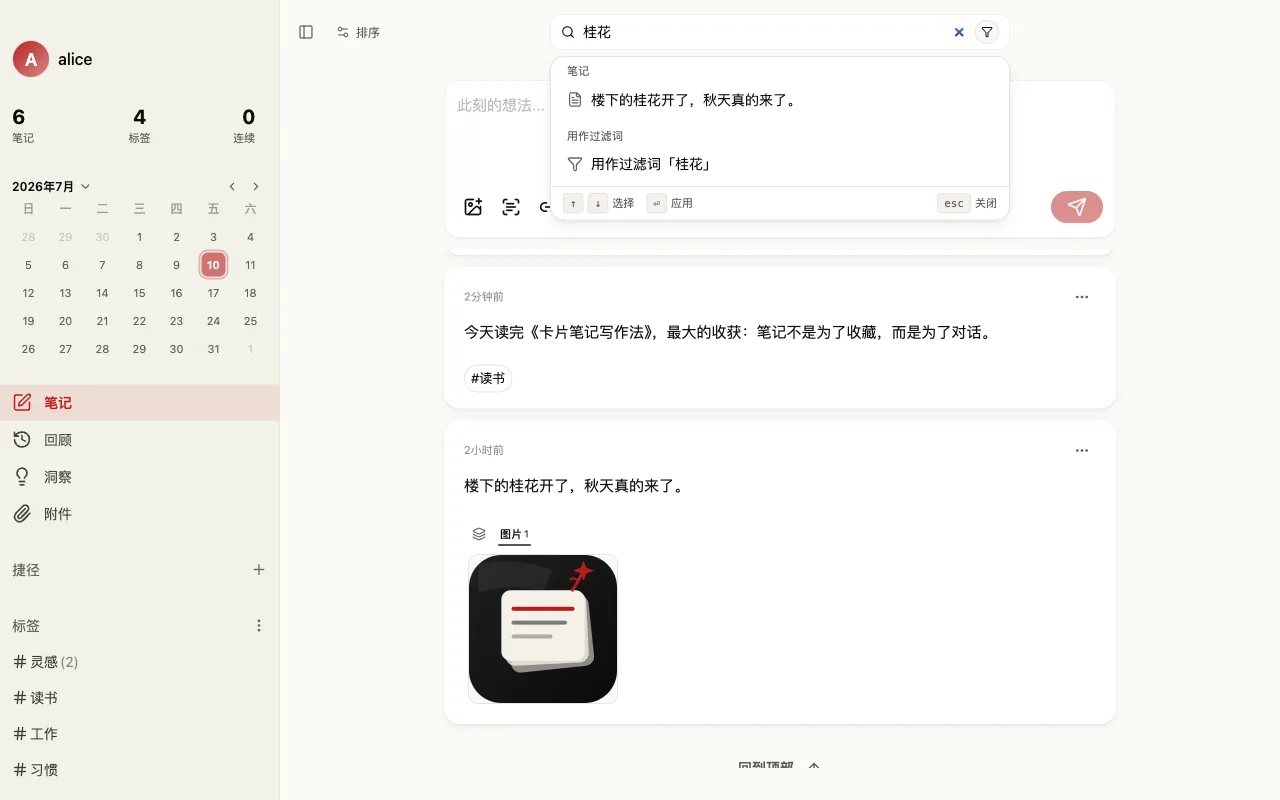Click the 0 连续 streak stat
This screenshot has width=1280, height=800.
[x=245, y=125]
